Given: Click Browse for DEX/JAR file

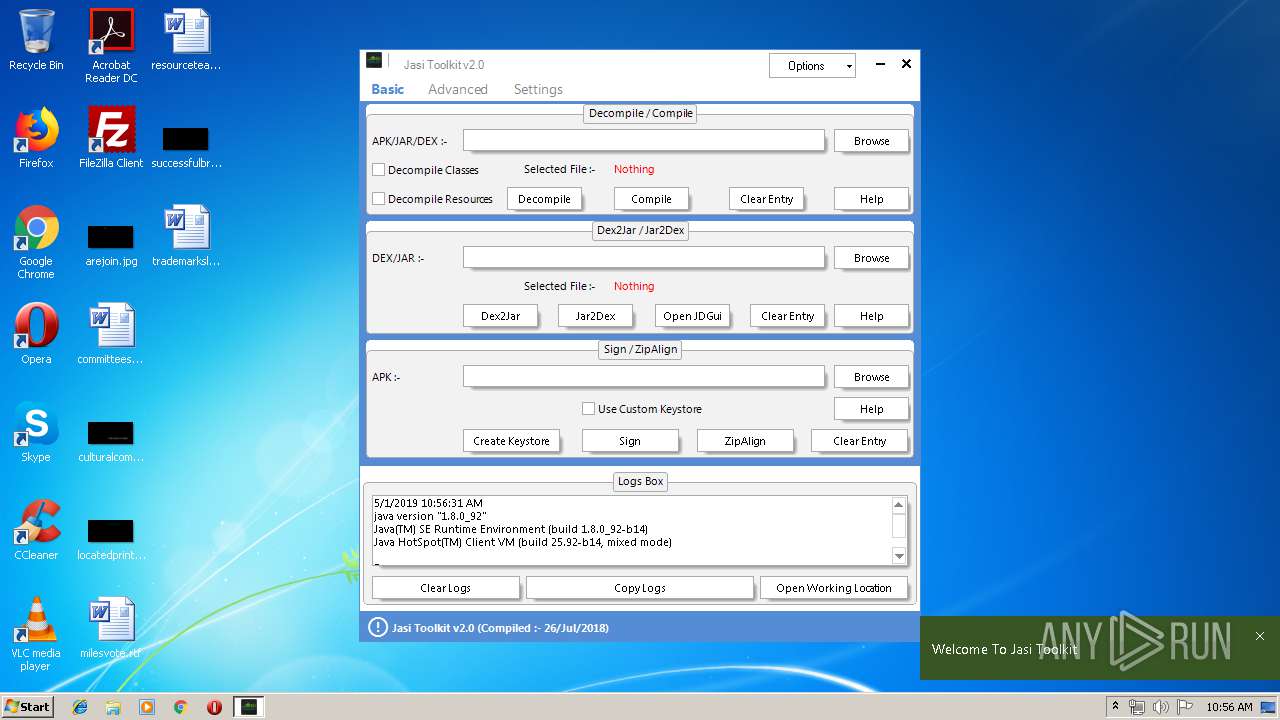Looking at the screenshot, I should pos(871,258).
